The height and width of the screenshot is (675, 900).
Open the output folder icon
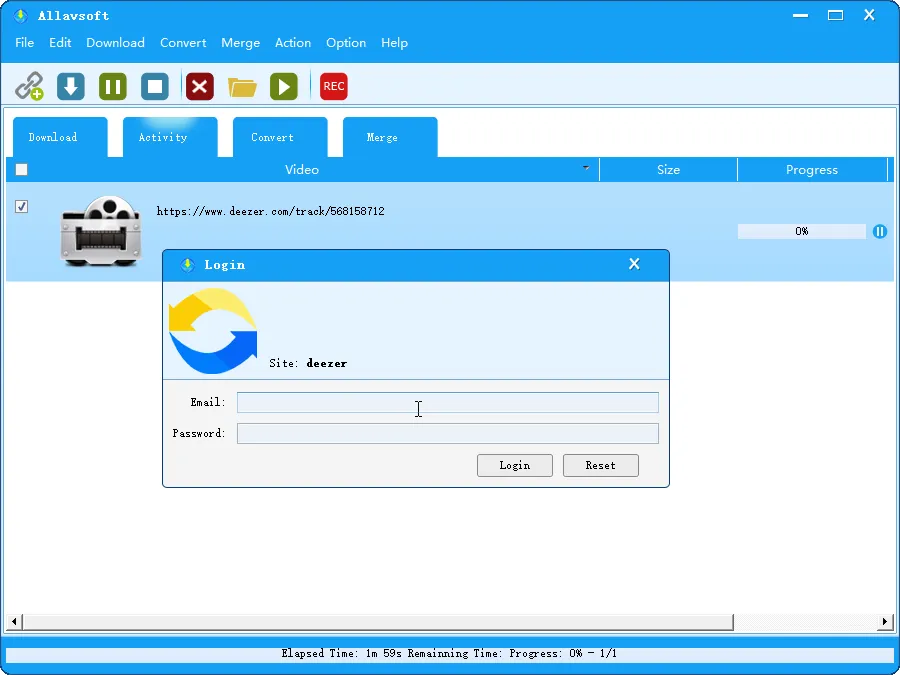pos(242,87)
